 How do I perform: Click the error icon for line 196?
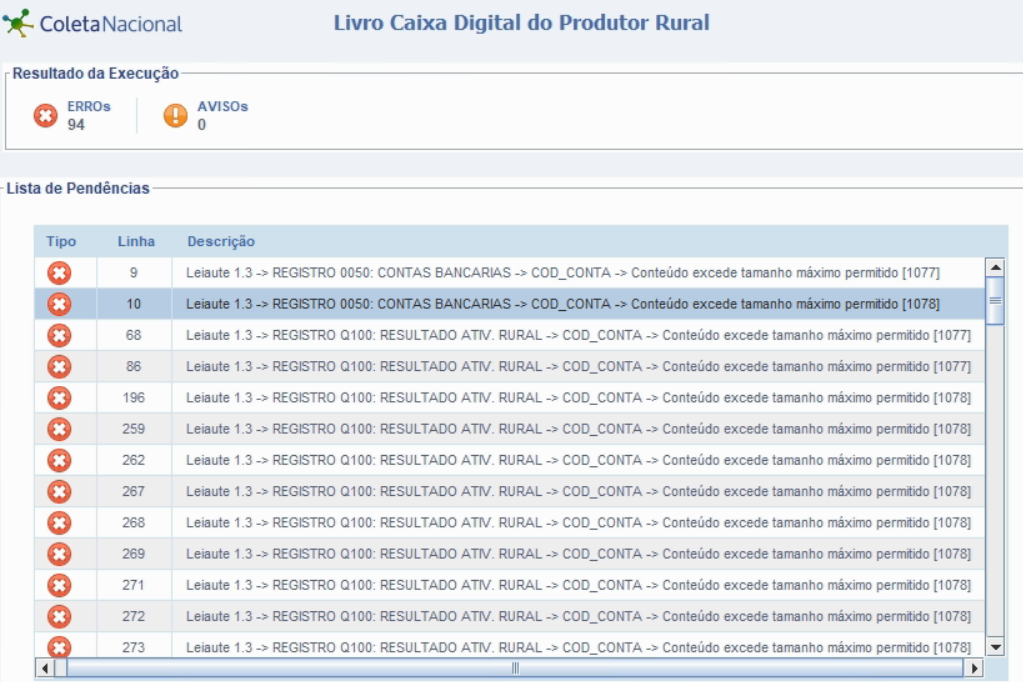(60, 398)
